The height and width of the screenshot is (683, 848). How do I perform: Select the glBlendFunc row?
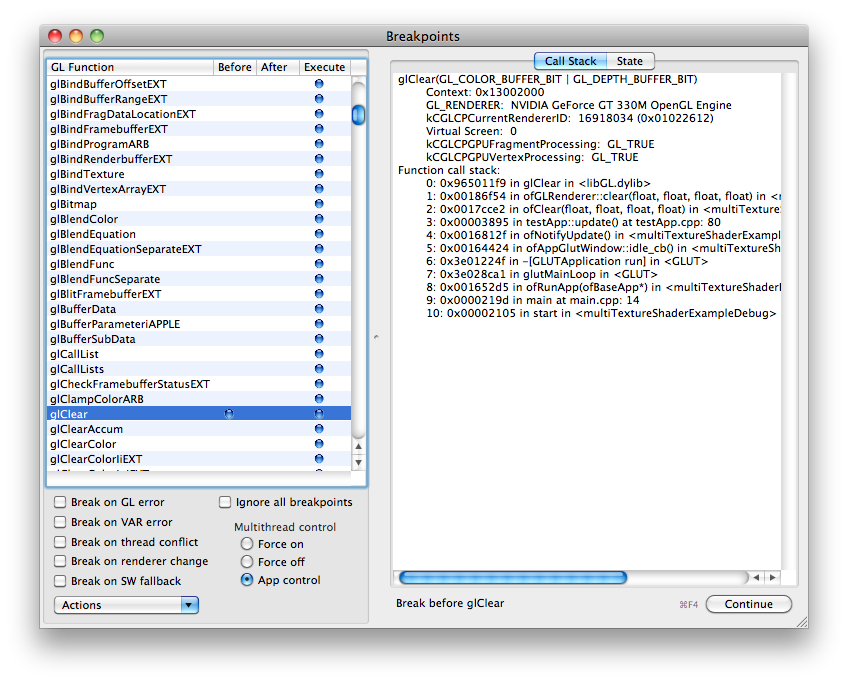pyautogui.click(x=199, y=264)
